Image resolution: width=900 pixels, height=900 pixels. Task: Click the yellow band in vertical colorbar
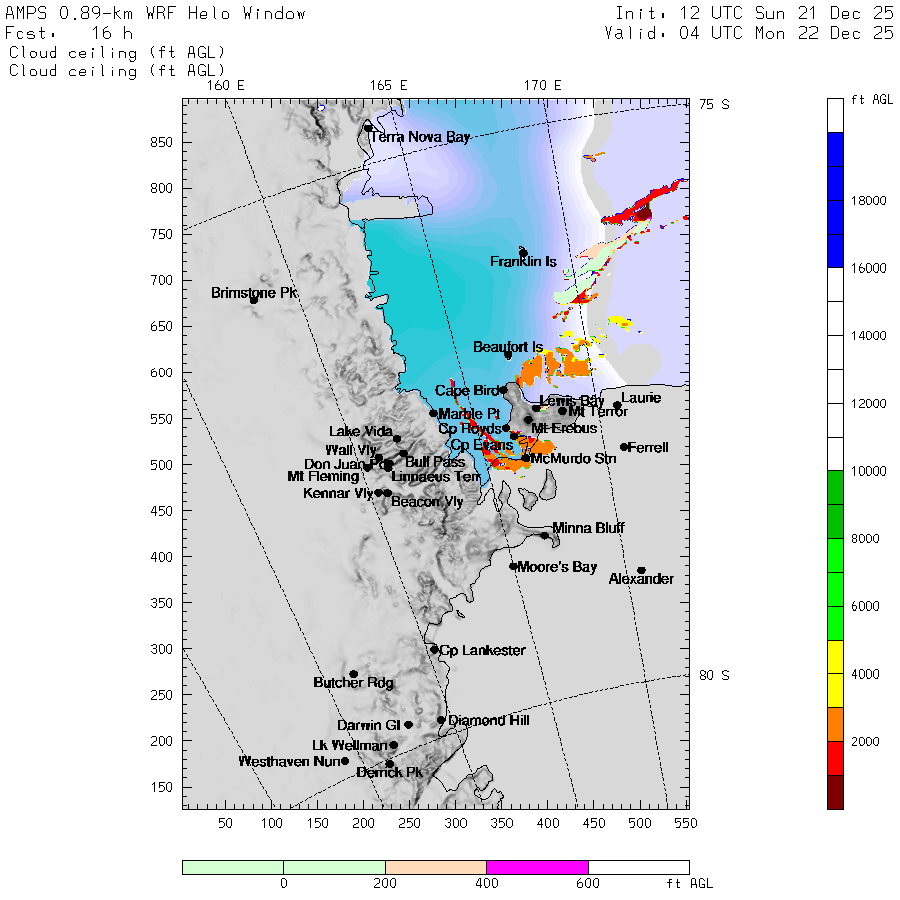836,674
